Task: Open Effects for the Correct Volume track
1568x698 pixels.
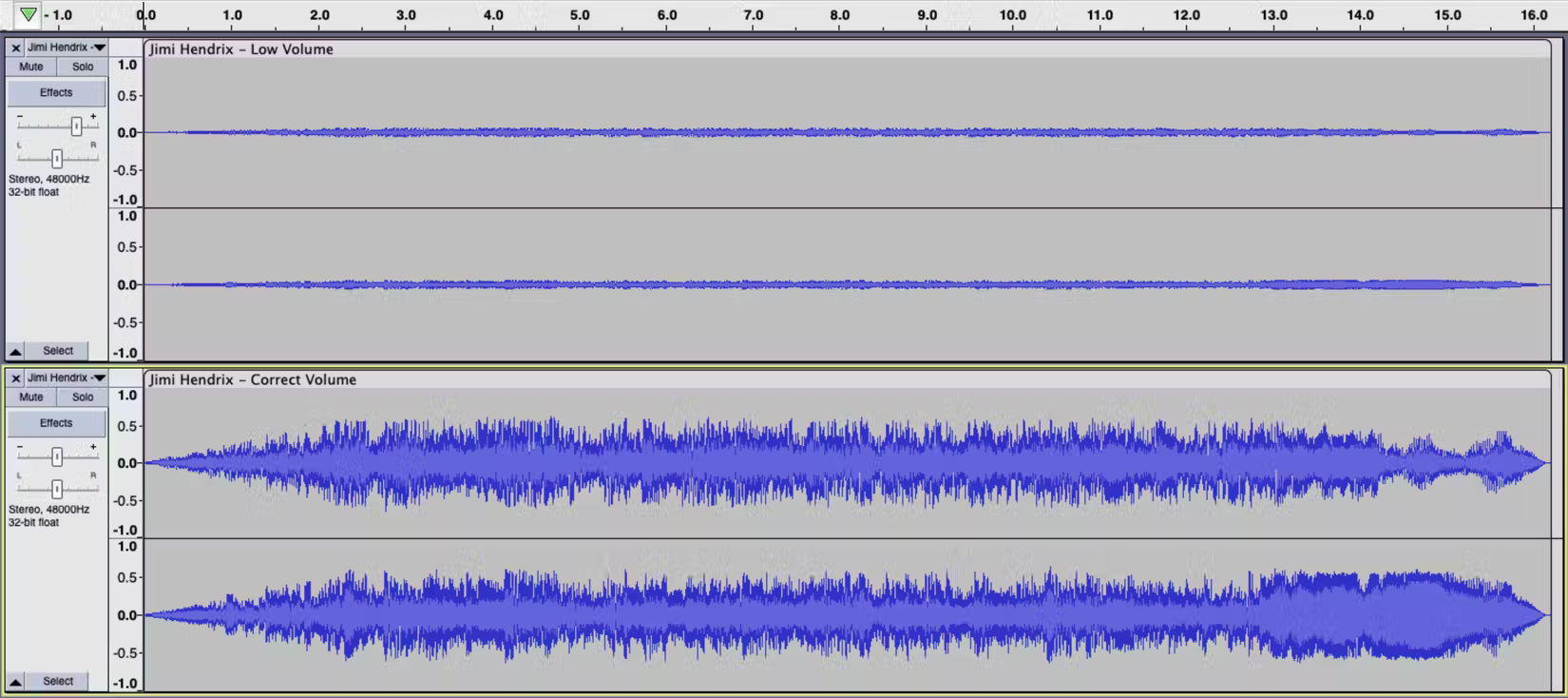Action: point(56,423)
